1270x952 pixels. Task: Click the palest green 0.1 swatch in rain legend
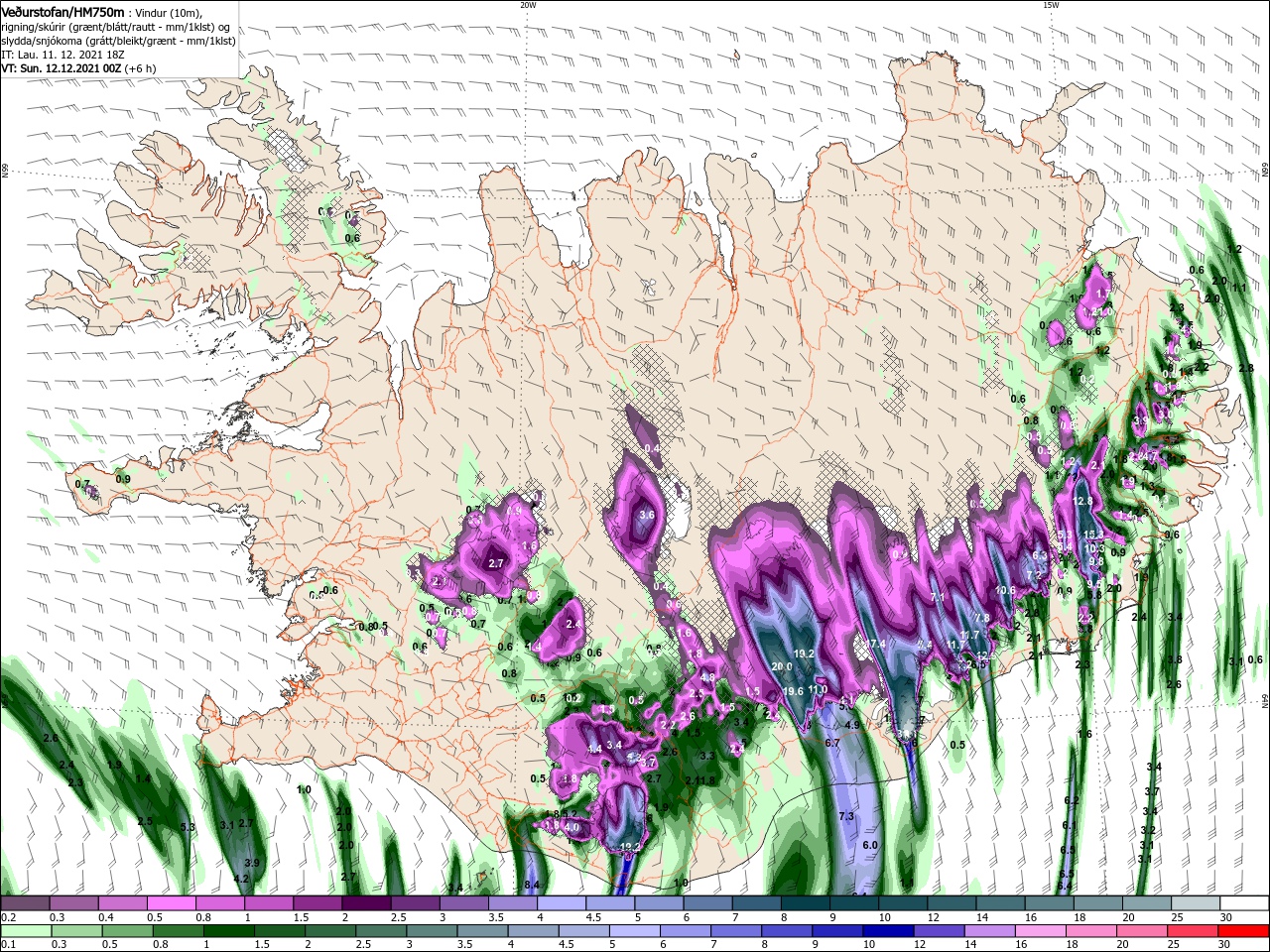25,930
